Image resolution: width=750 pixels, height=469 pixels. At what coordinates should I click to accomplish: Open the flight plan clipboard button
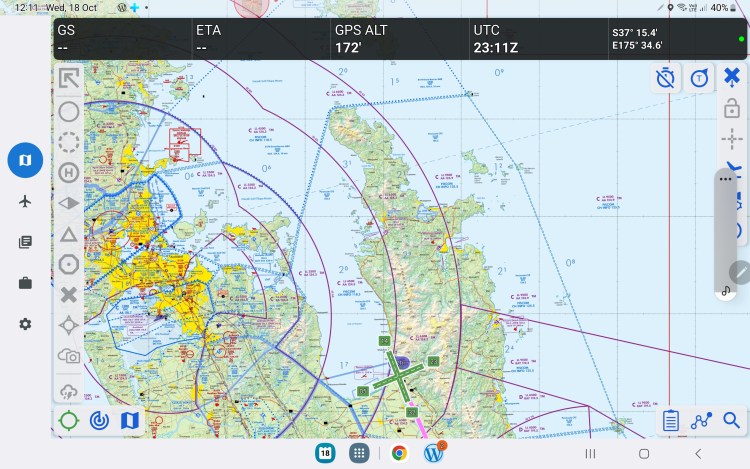pos(671,421)
